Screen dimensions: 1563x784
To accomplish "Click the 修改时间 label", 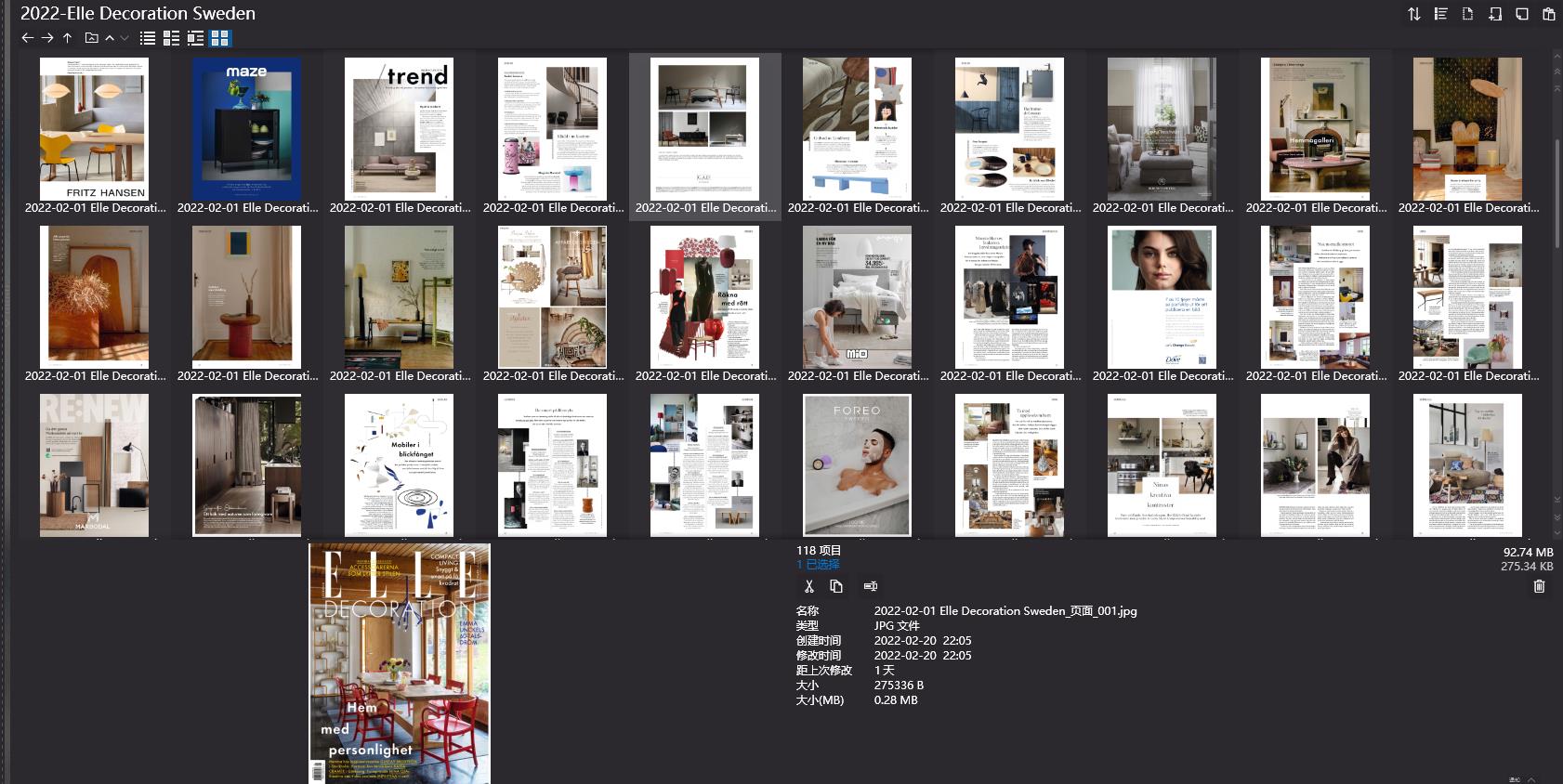I will click(x=819, y=655).
